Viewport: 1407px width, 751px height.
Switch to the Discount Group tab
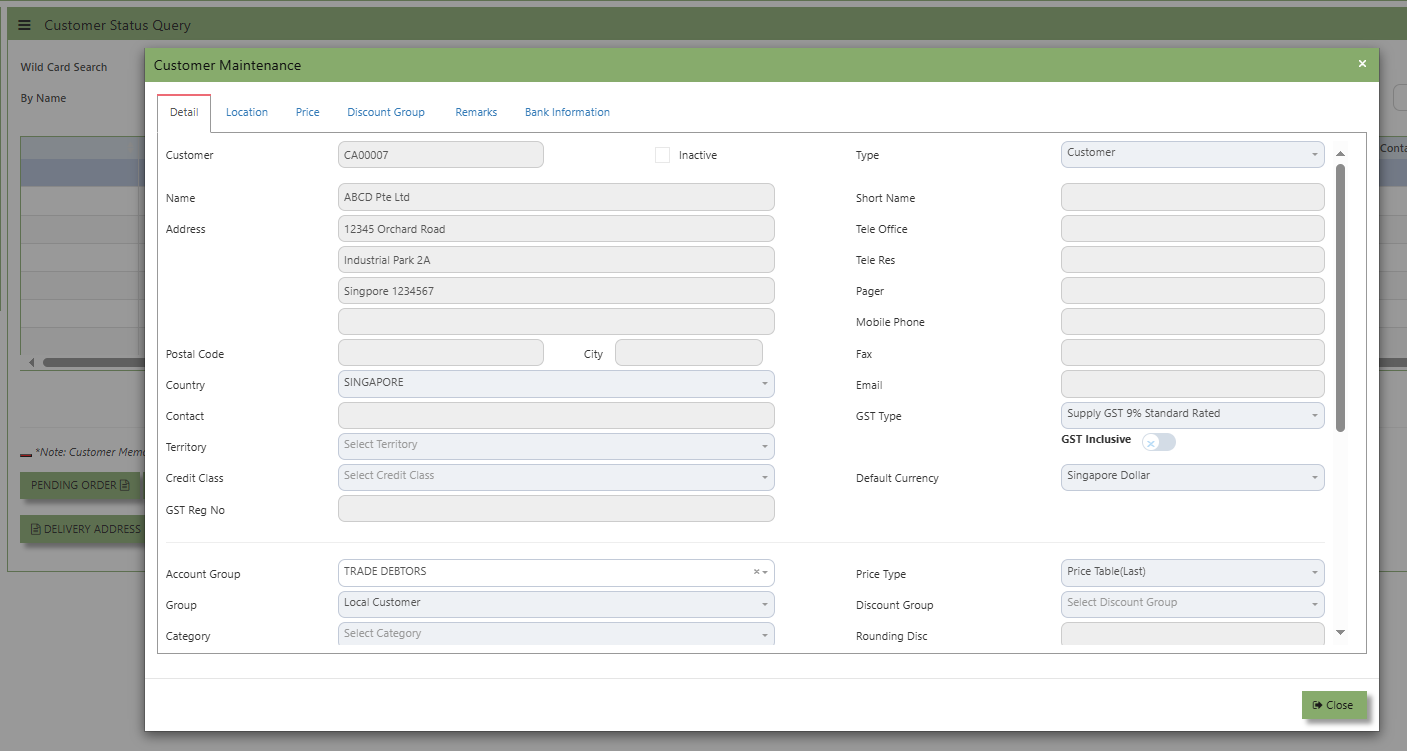tap(386, 113)
